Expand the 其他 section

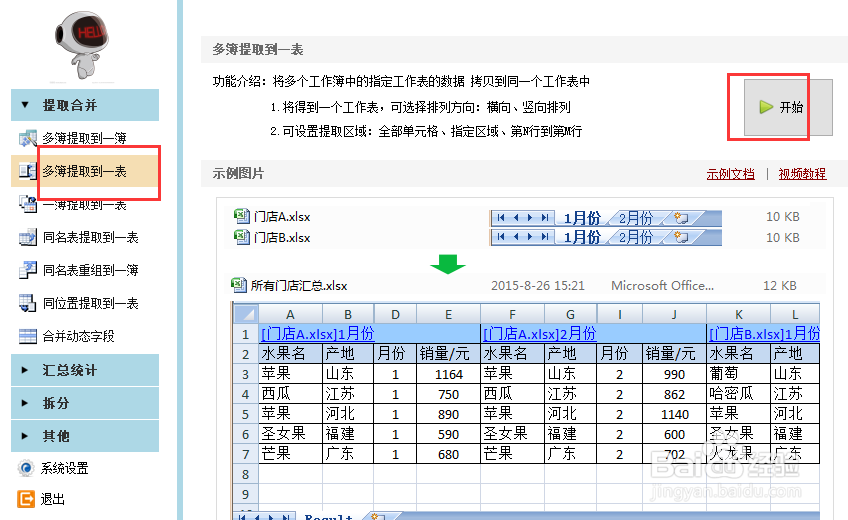85,436
